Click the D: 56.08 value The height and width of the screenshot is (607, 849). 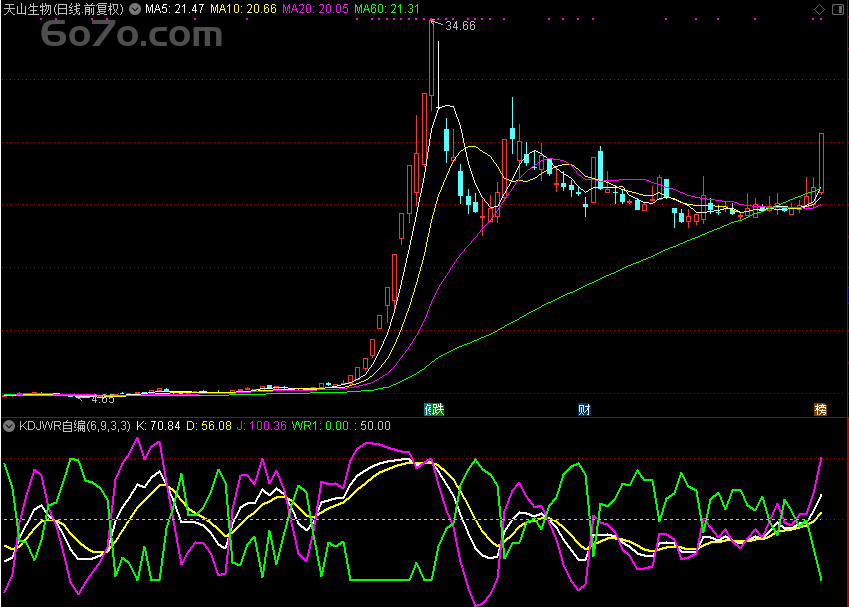click(x=209, y=426)
